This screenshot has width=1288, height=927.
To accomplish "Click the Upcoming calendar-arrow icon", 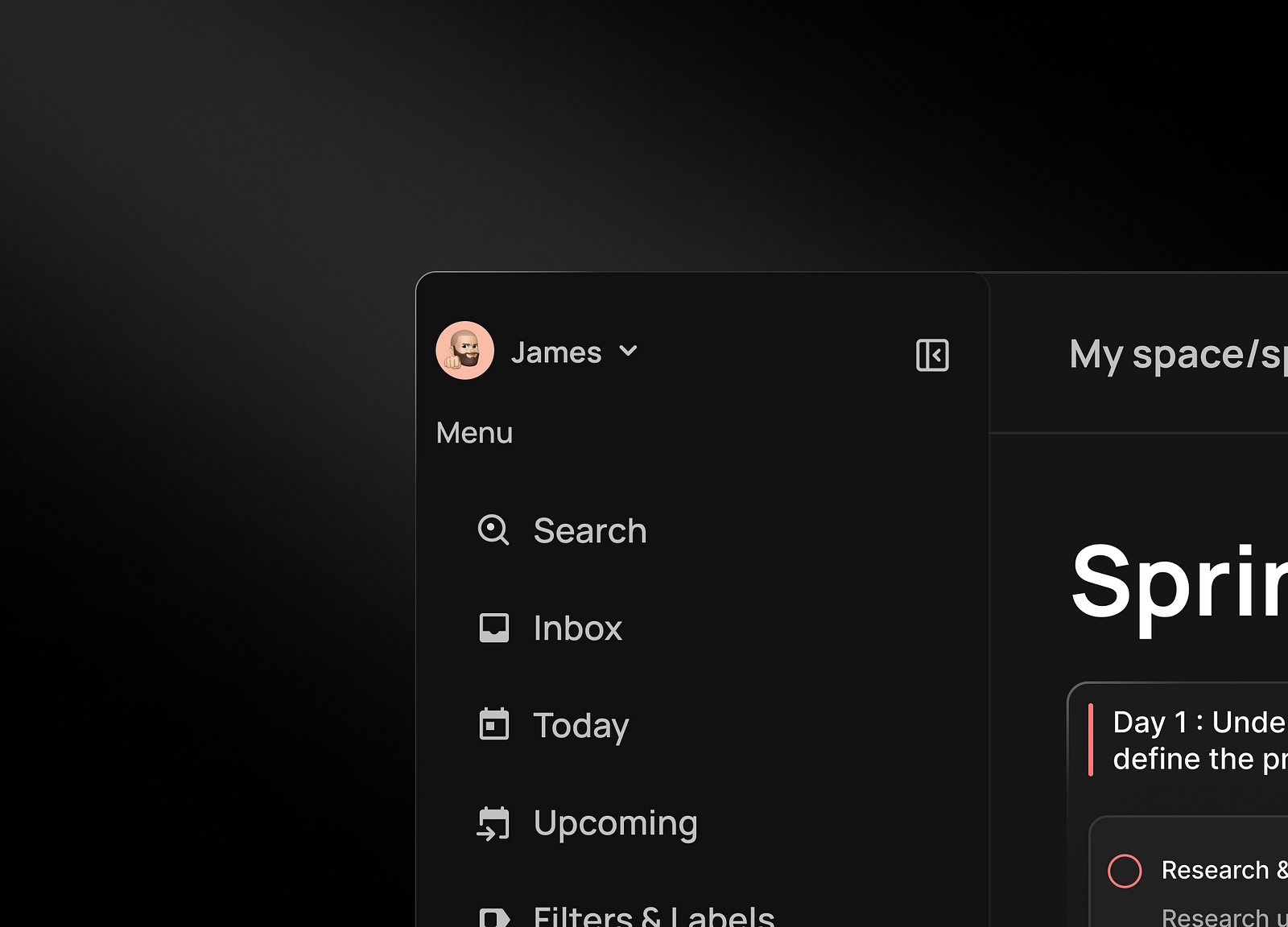I will [x=493, y=823].
